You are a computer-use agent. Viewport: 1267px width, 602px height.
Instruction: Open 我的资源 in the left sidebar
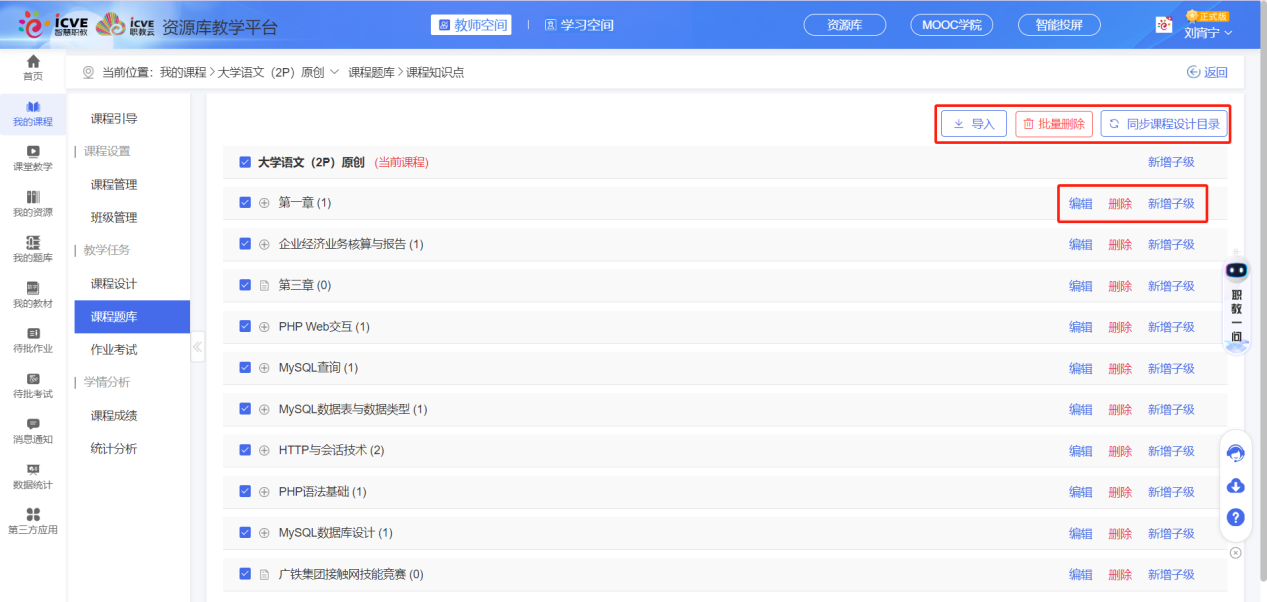(x=32, y=203)
